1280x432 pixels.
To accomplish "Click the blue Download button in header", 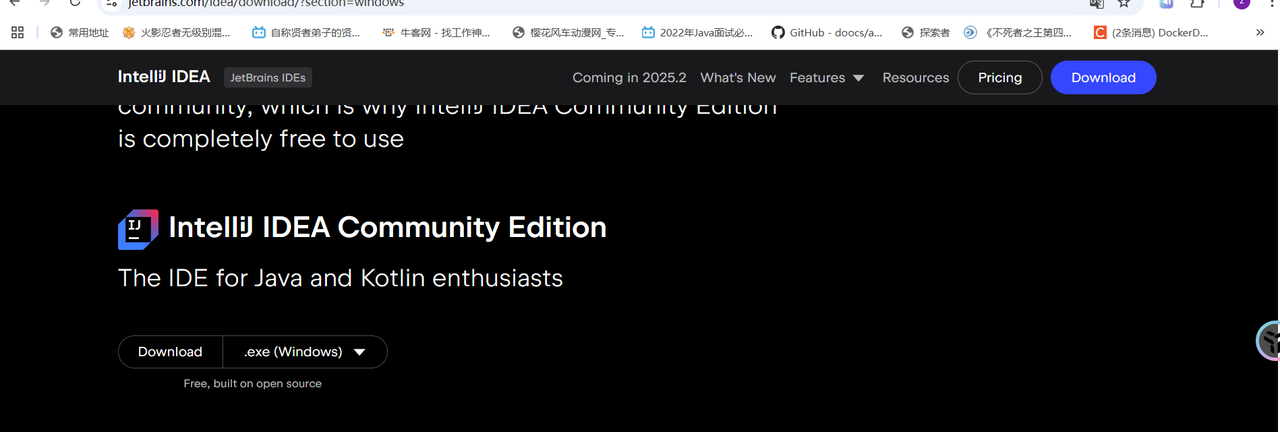I will (1103, 77).
